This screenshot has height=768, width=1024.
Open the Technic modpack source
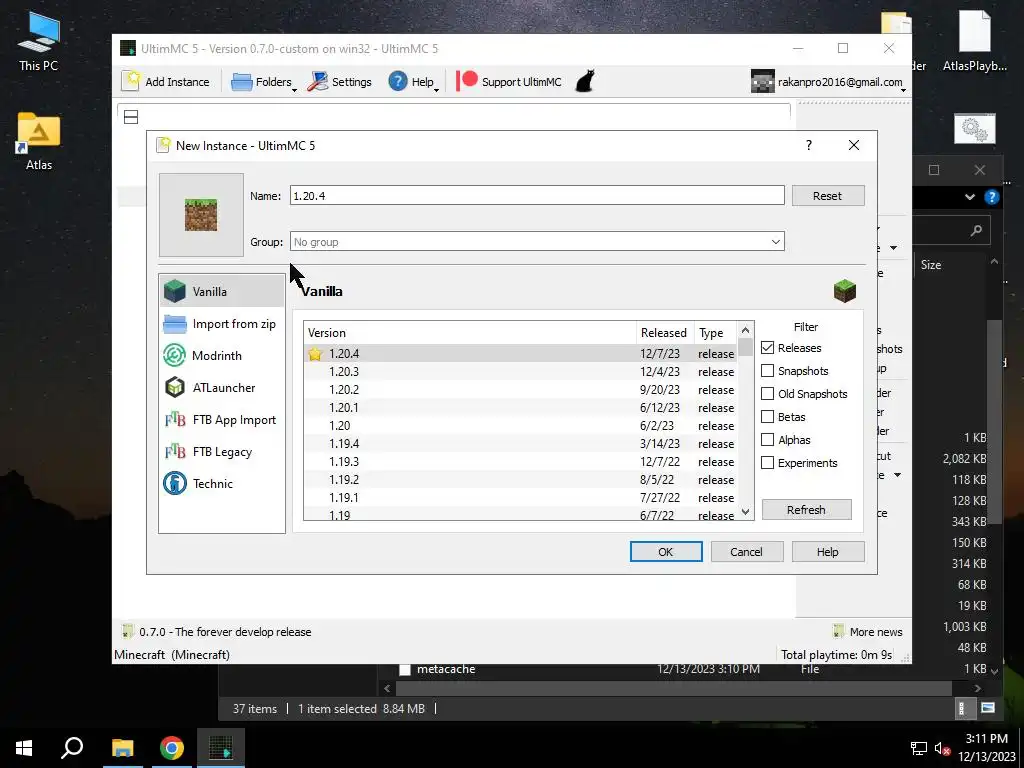point(221,484)
